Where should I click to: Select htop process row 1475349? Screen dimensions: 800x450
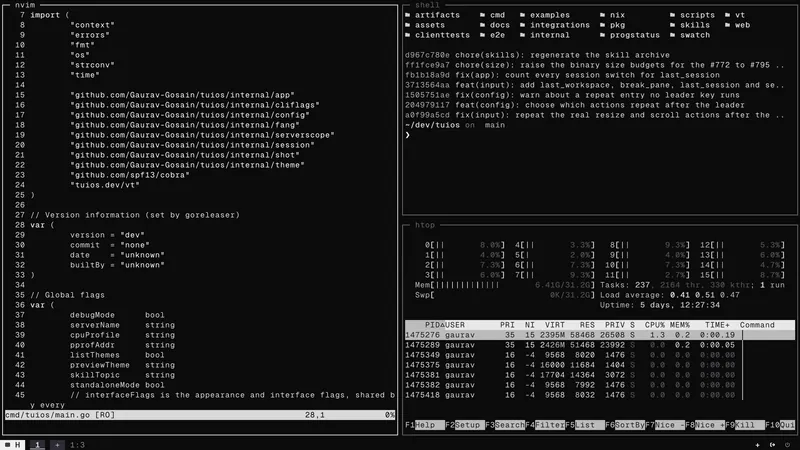pyautogui.click(x=599, y=355)
